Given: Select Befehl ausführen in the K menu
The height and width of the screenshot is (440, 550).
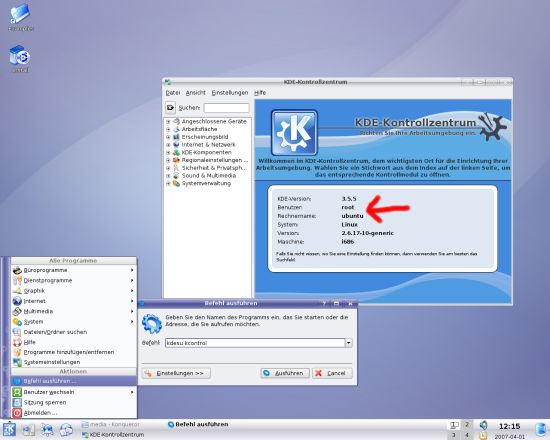Looking at the screenshot, I should [x=74, y=381].
